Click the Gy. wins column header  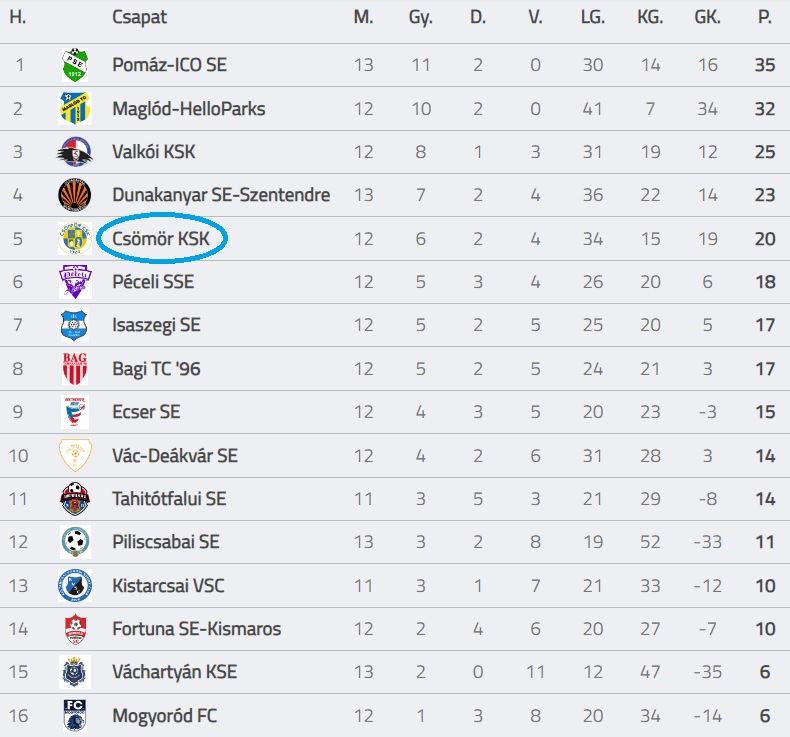point(420,18)
